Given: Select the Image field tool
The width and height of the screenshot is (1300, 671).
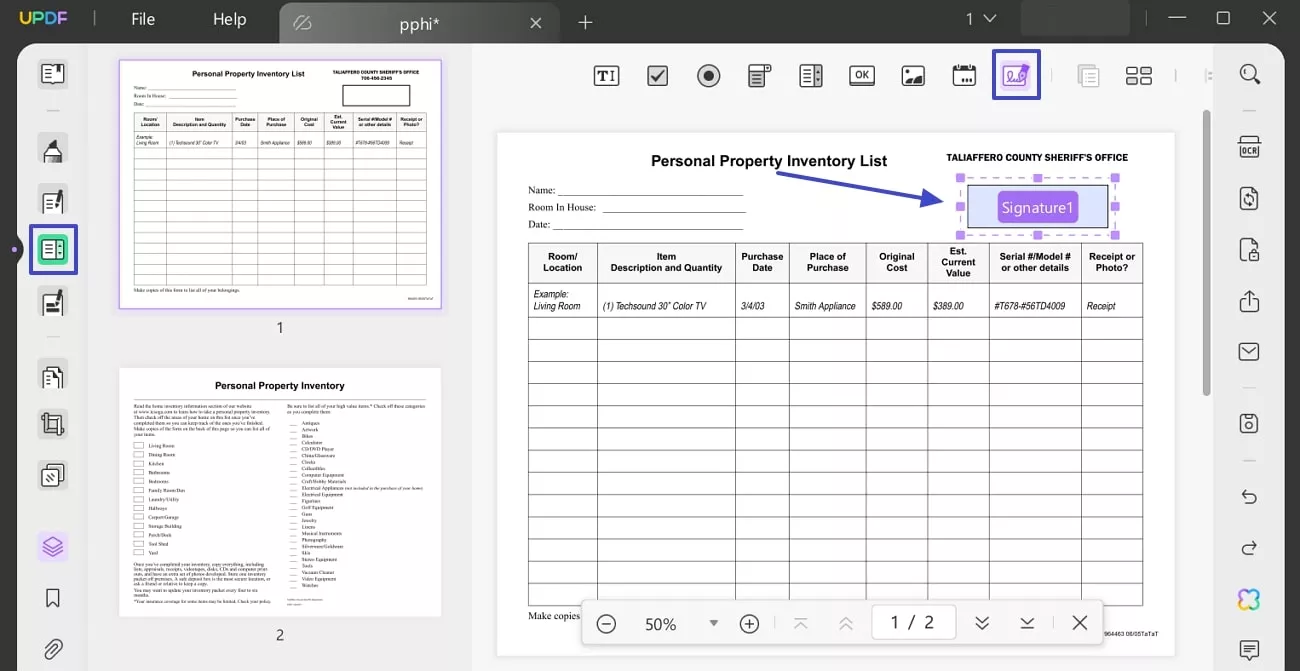Looking at the screenshot, I should (x=912, y=74).
